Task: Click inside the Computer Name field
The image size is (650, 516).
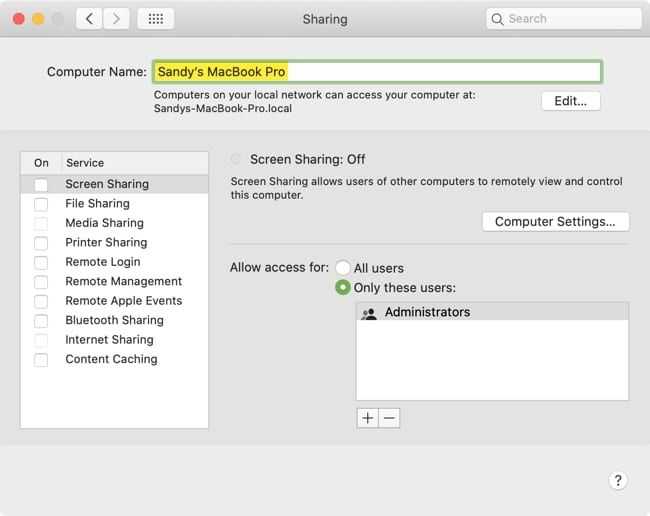Action: pyautogui.click(x=377, y=72)
